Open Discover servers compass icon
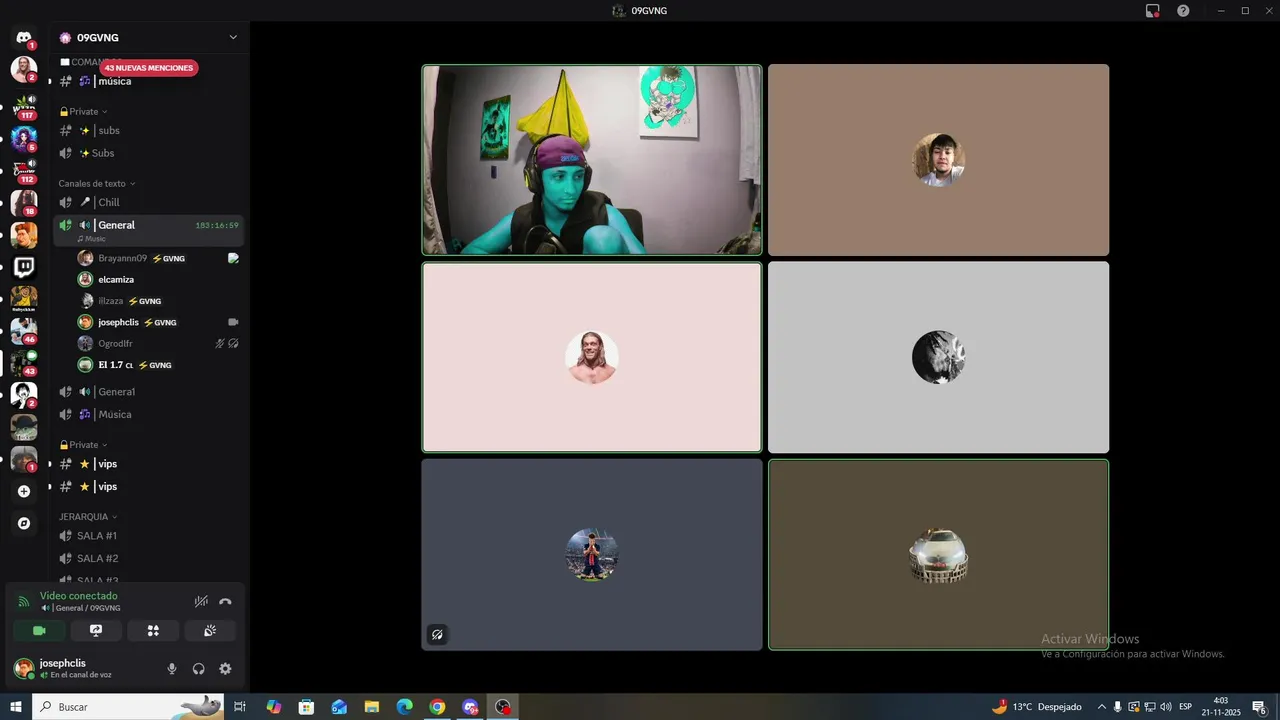This screenshot has width=1280, height=720. [x=24, y=523]
